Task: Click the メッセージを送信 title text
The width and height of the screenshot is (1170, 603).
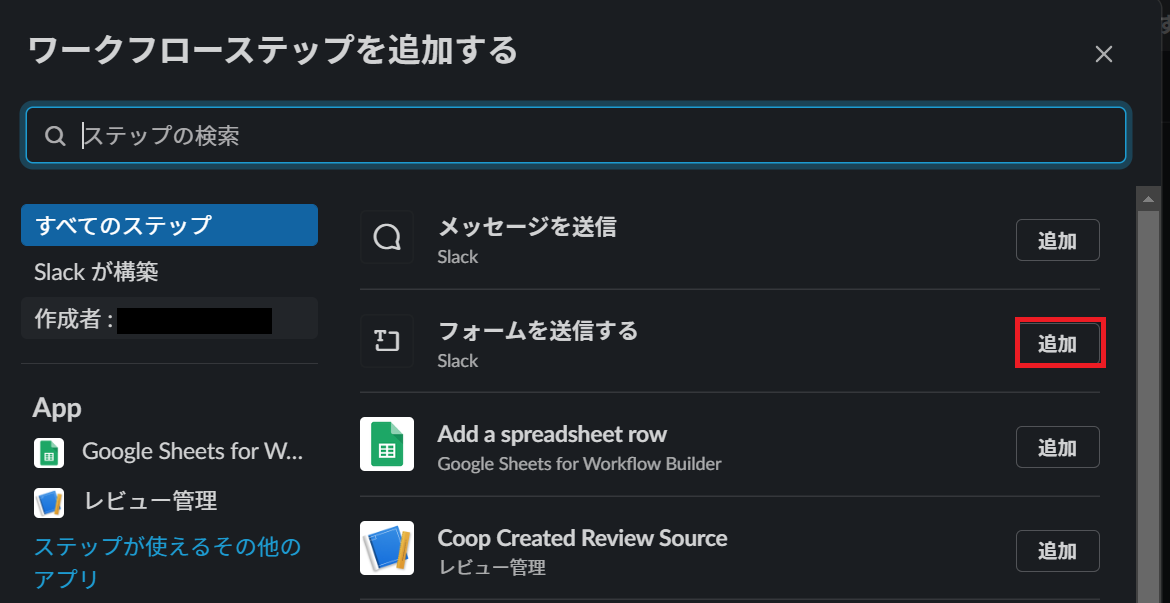Action: (x=527, y=226)
